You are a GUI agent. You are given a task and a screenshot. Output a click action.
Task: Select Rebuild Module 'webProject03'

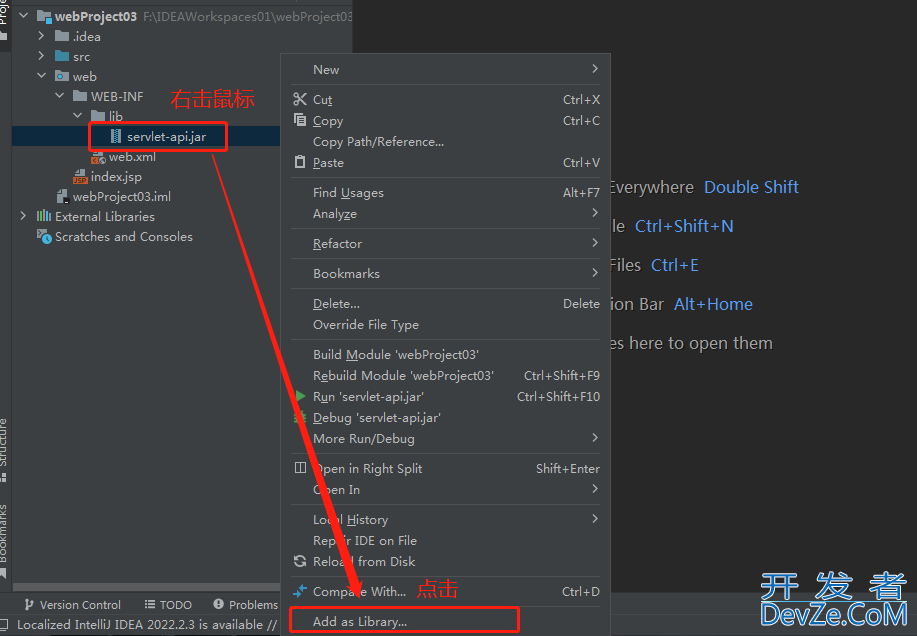[x=446, y=375]
